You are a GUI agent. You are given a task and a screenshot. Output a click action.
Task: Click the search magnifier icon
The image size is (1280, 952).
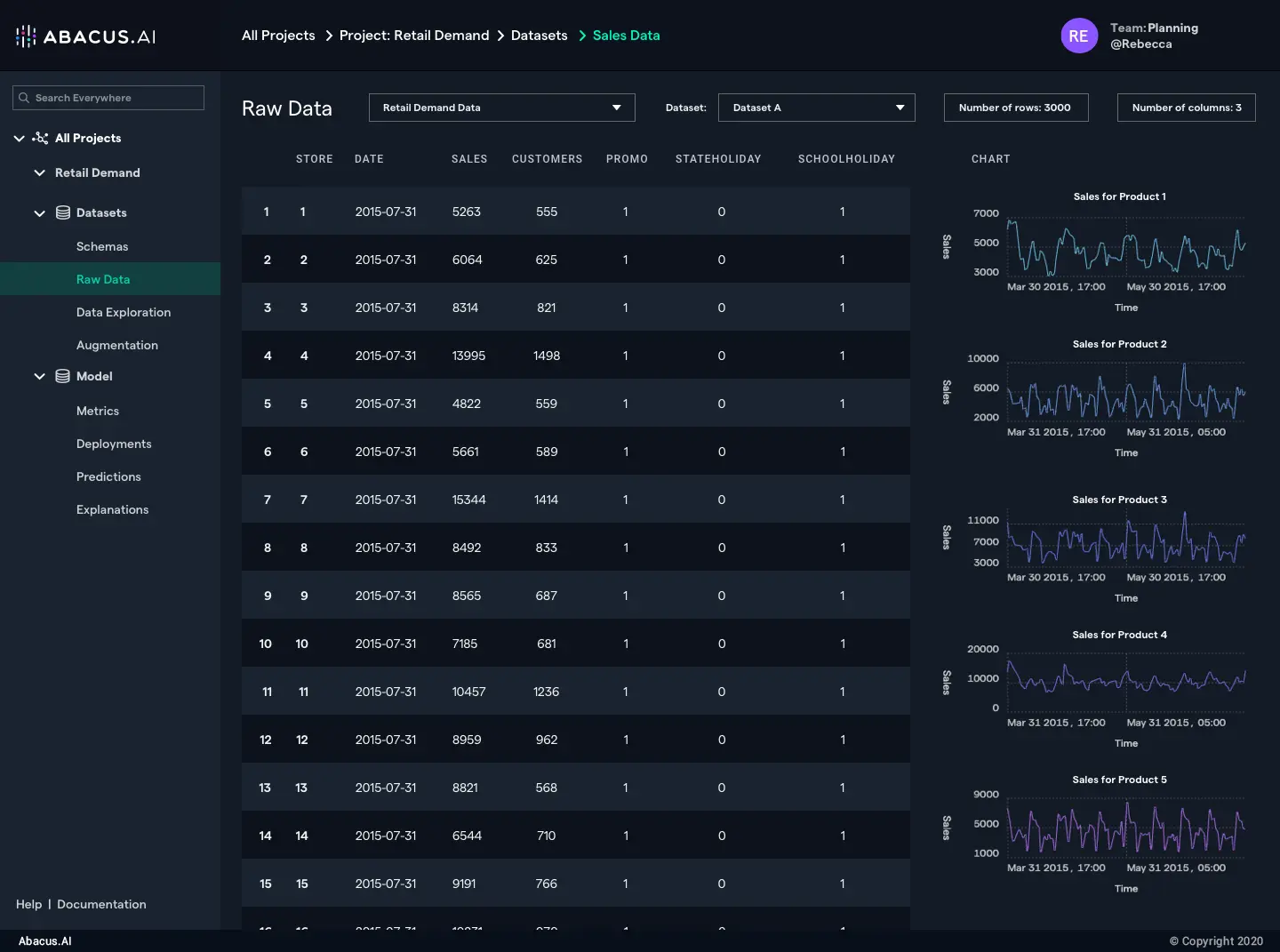(24, 98)
